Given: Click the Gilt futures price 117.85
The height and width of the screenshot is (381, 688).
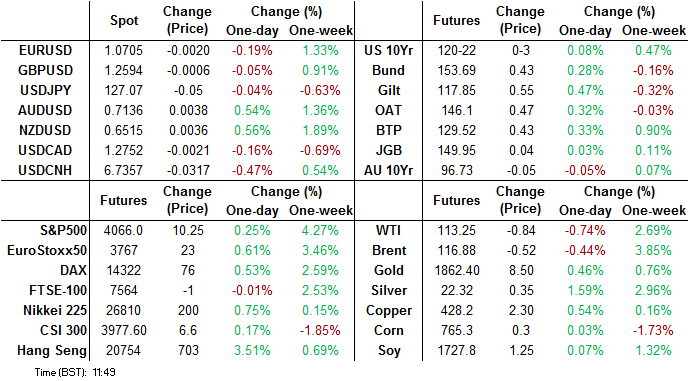Looking at the screenshot, I should [x=456, y=90].
